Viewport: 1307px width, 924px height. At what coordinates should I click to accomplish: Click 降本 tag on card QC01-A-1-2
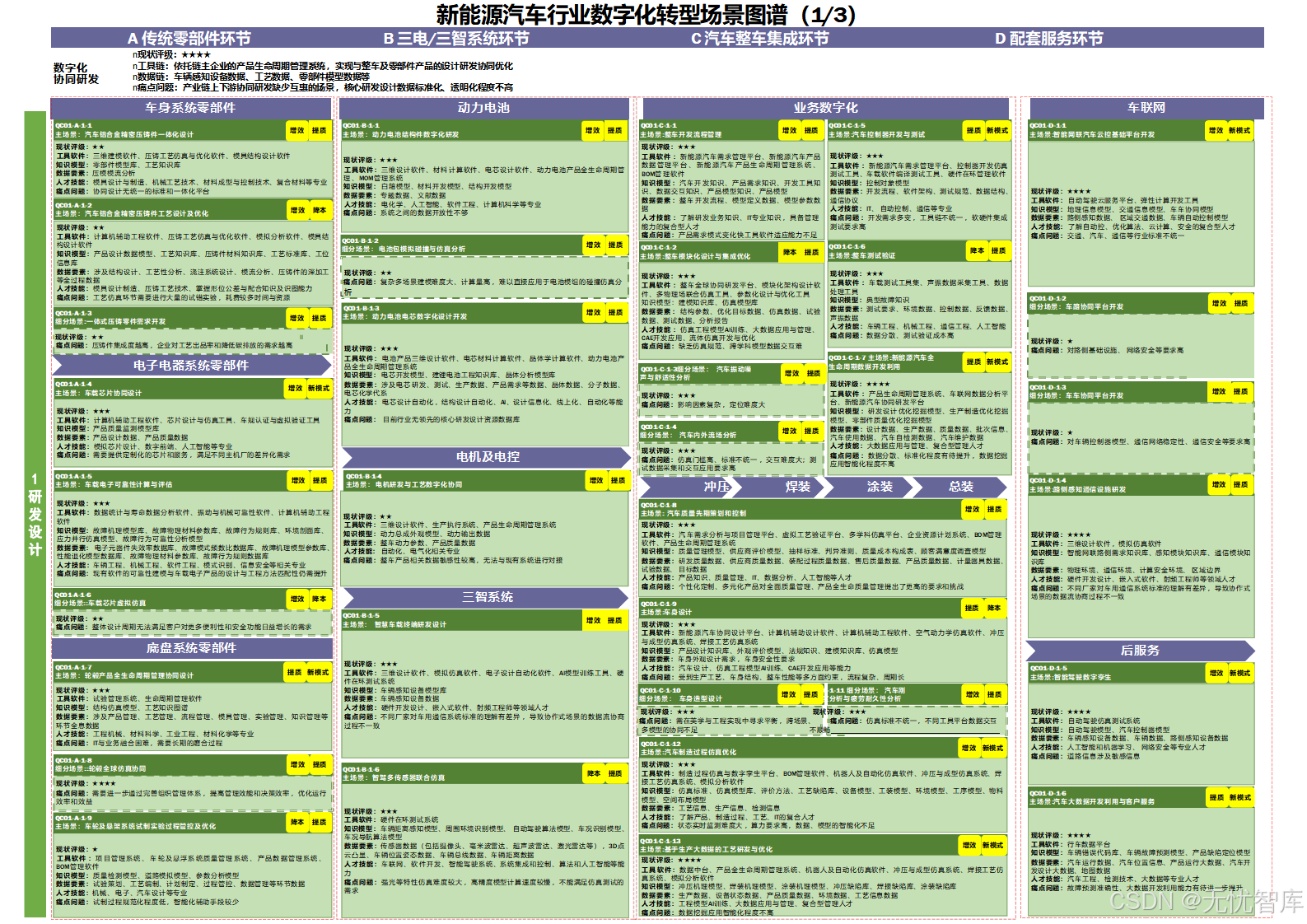tap(320, 210)
